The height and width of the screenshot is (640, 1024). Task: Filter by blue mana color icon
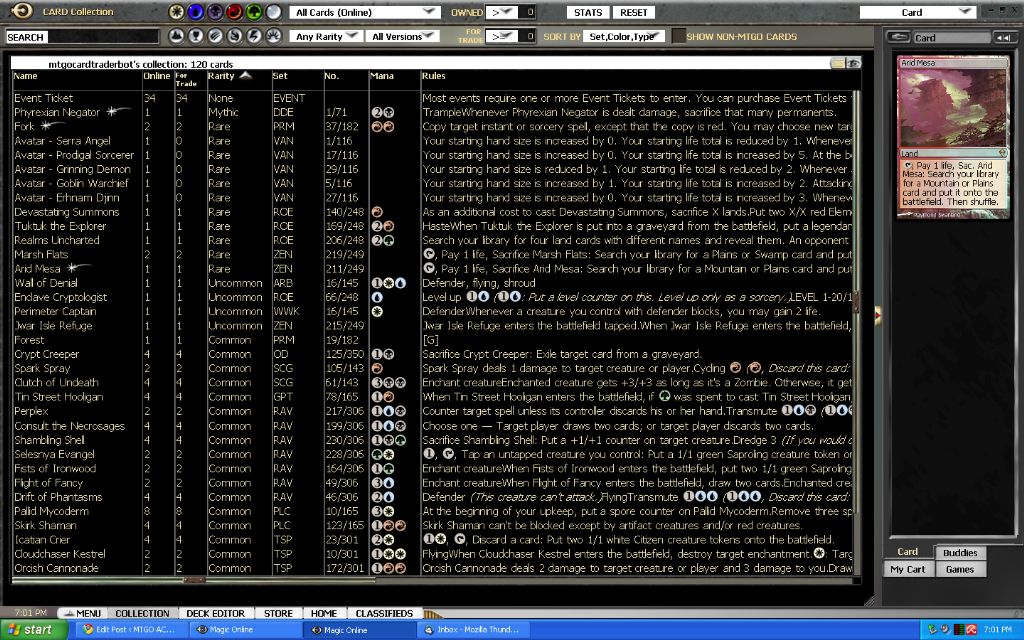click(x=196, y=13)
